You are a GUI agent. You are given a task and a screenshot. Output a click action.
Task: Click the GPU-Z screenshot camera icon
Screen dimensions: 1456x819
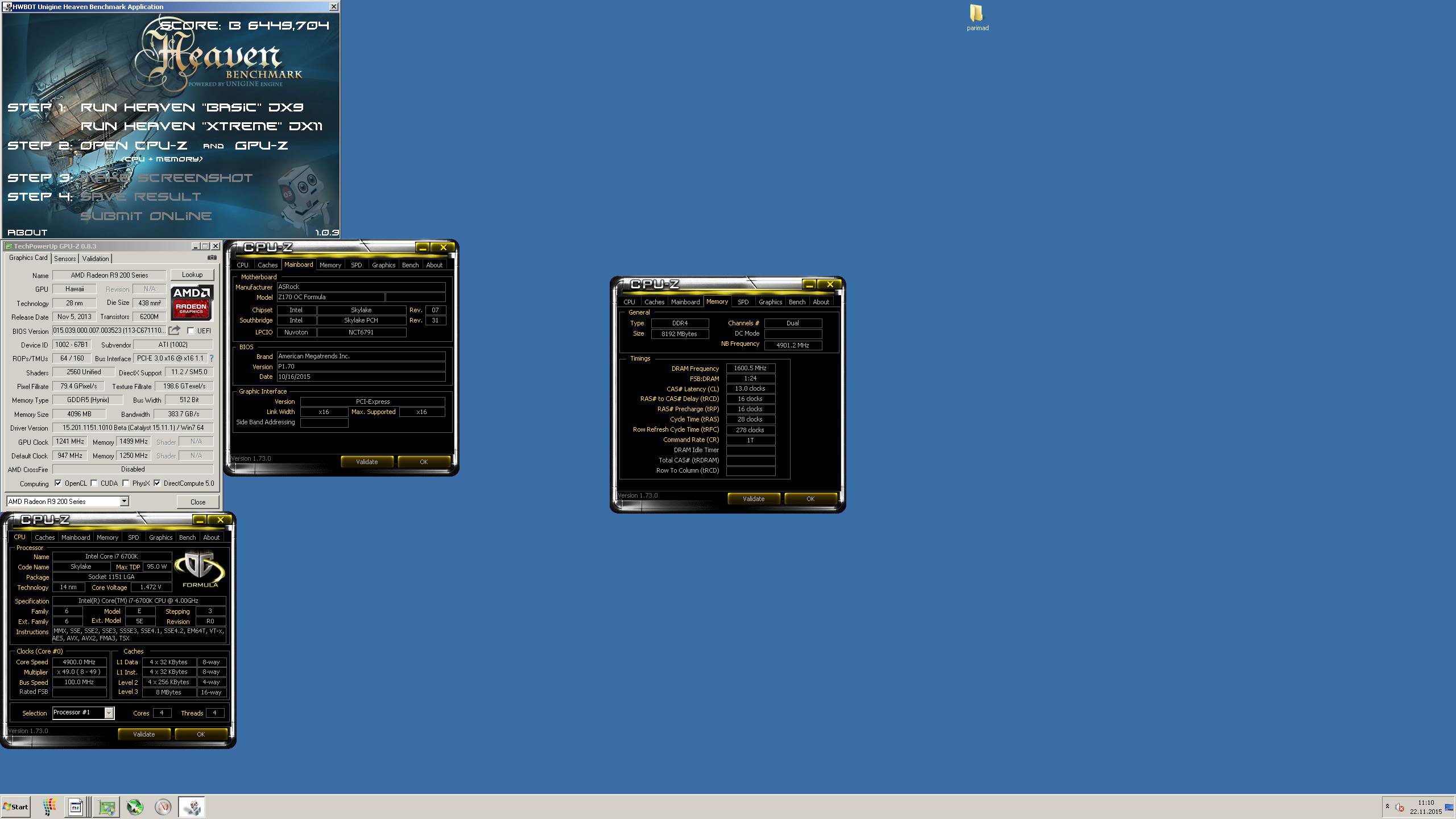(x=212, y=258)
